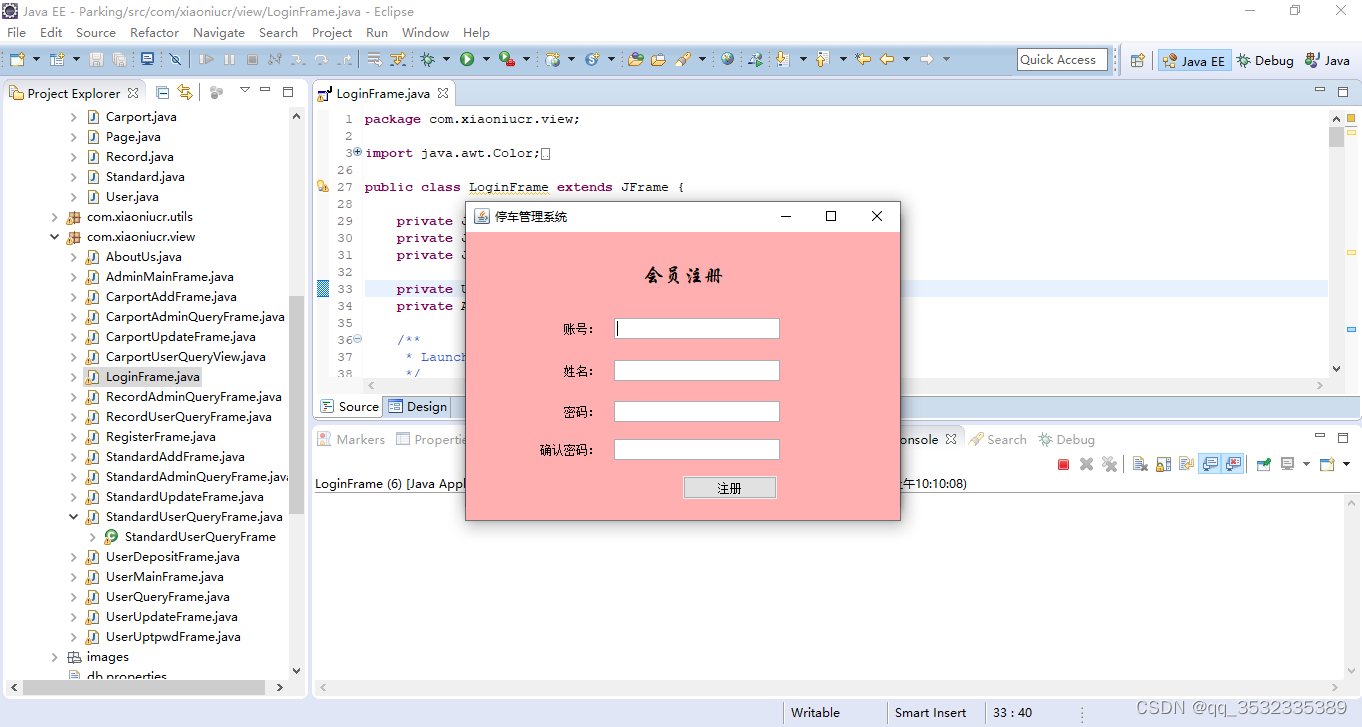Open the Refactor menu
The height and width of the screenshot is (727, 1362).
[154, 32]
